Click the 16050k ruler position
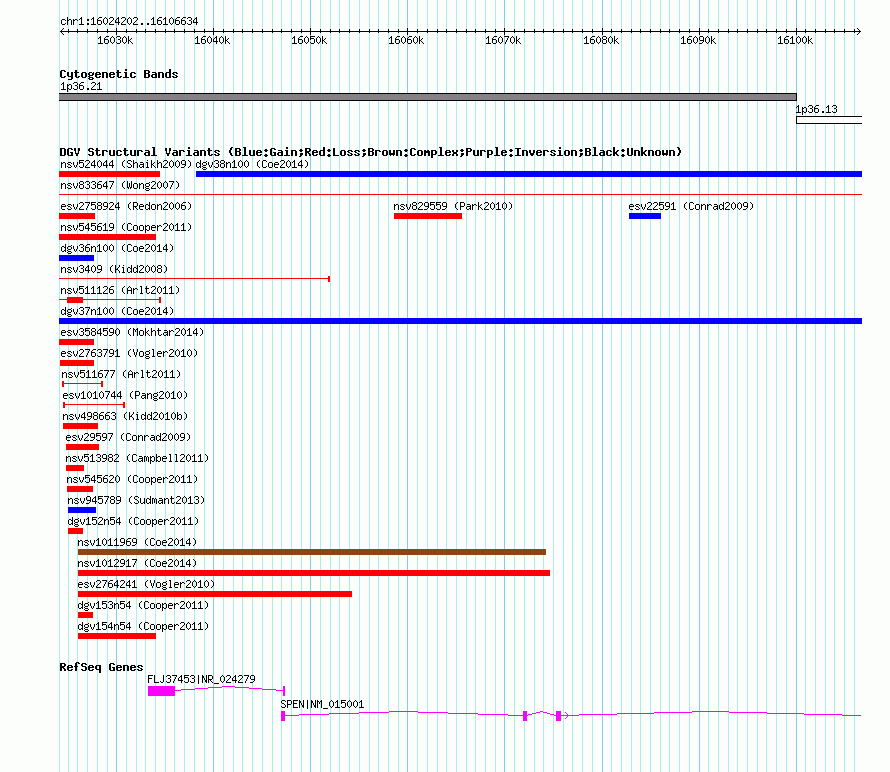This screenshot has width=890, height=772. point(309,40)
